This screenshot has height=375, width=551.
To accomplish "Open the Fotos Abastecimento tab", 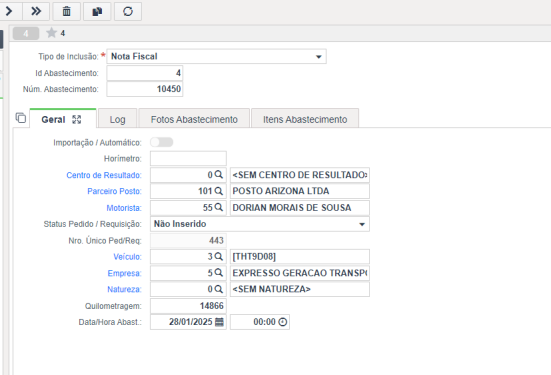I will 194,119.
